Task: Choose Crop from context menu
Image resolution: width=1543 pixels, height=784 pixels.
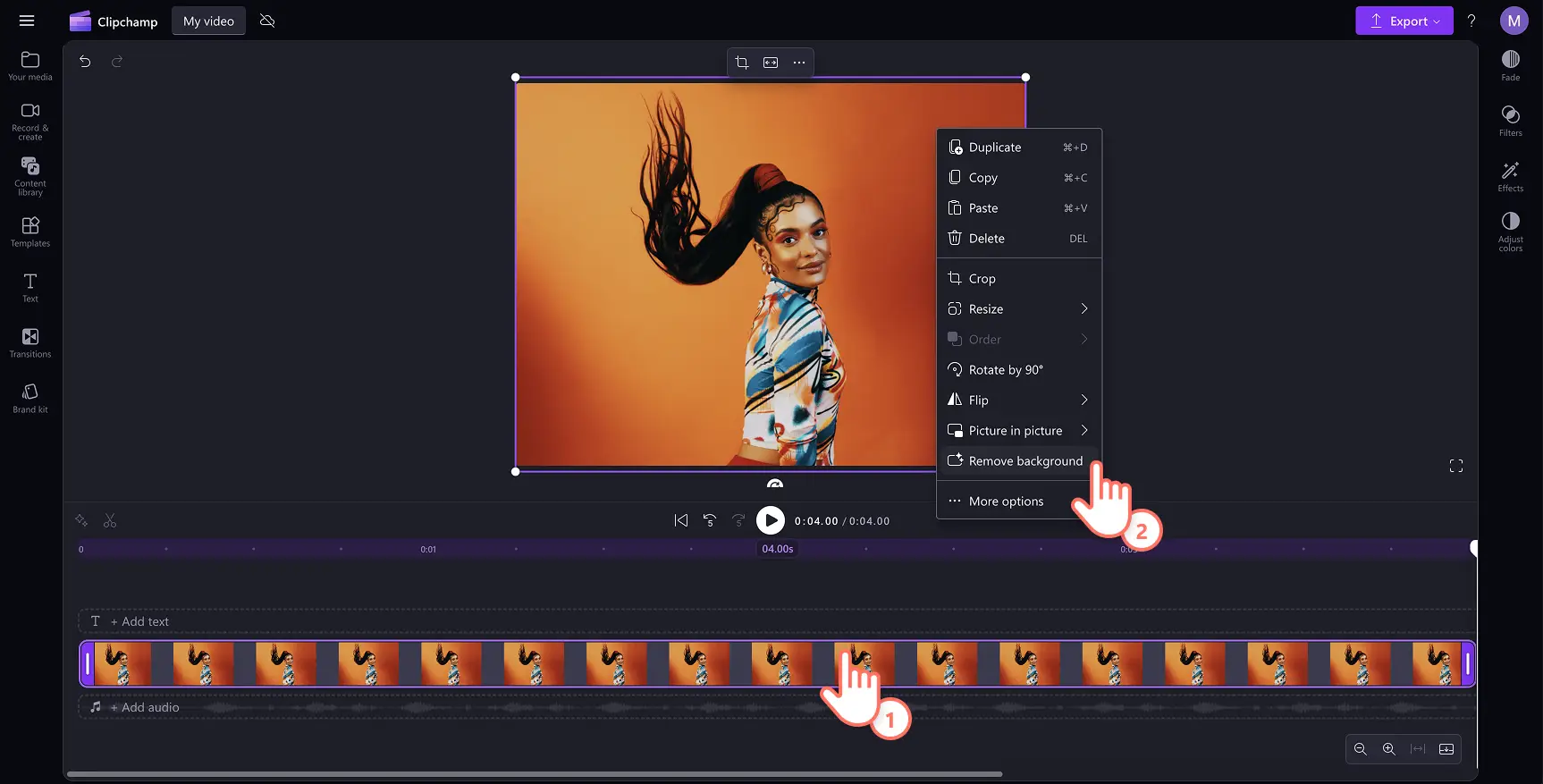Action: point(1019,279)
